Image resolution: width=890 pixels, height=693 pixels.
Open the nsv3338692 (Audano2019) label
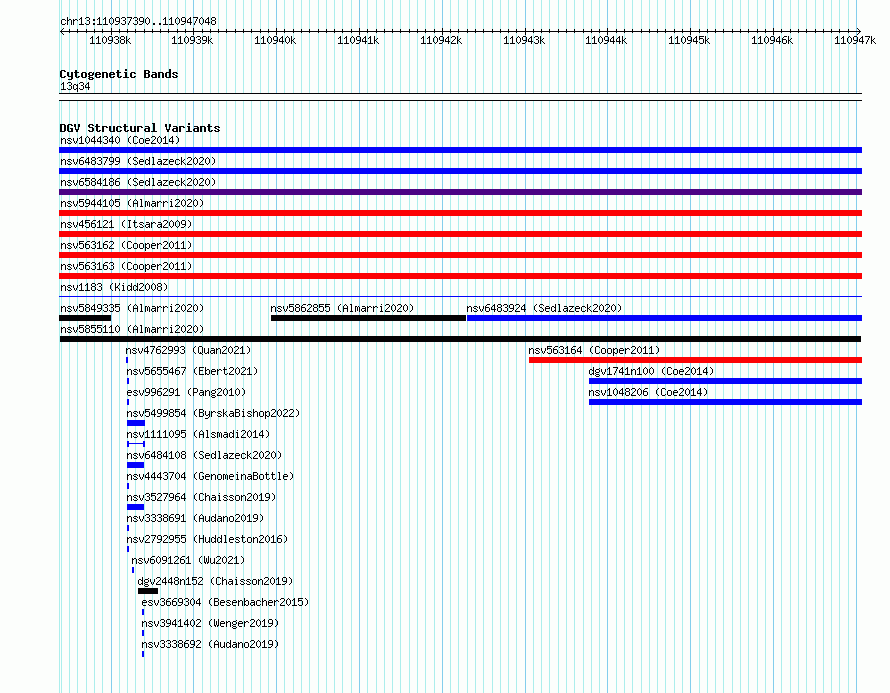[x=210, y=644]
